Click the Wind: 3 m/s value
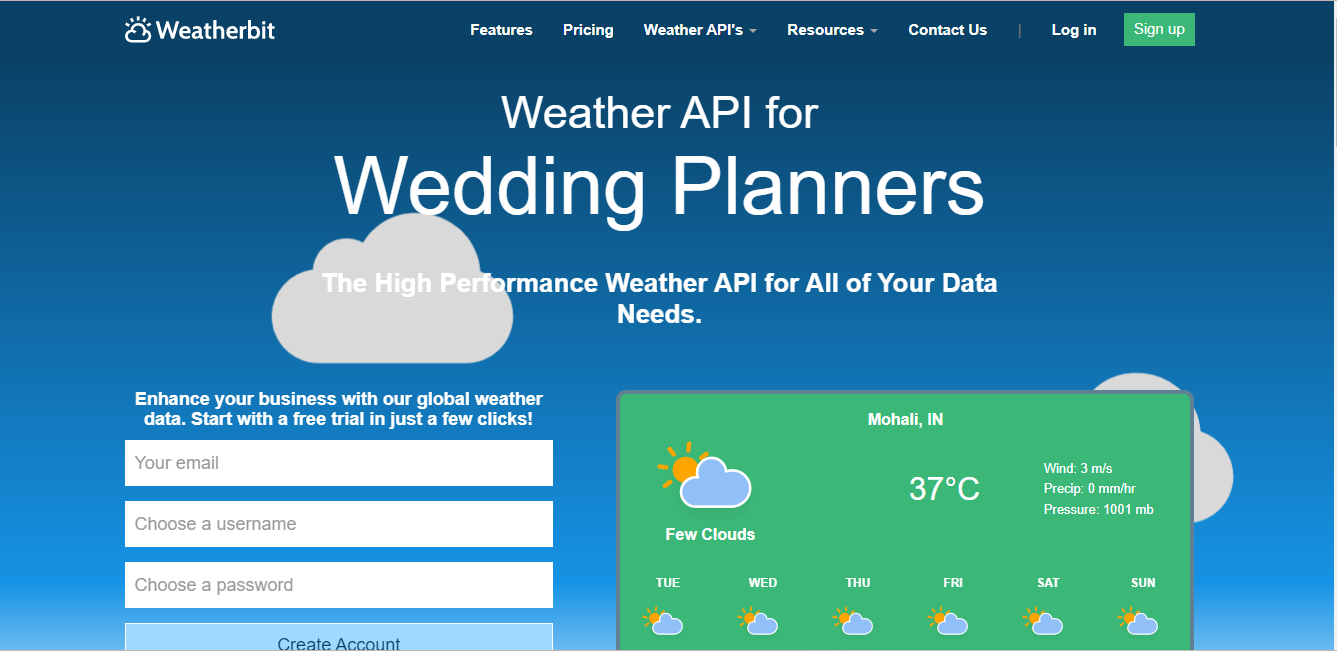 (x=1078, y=468)
